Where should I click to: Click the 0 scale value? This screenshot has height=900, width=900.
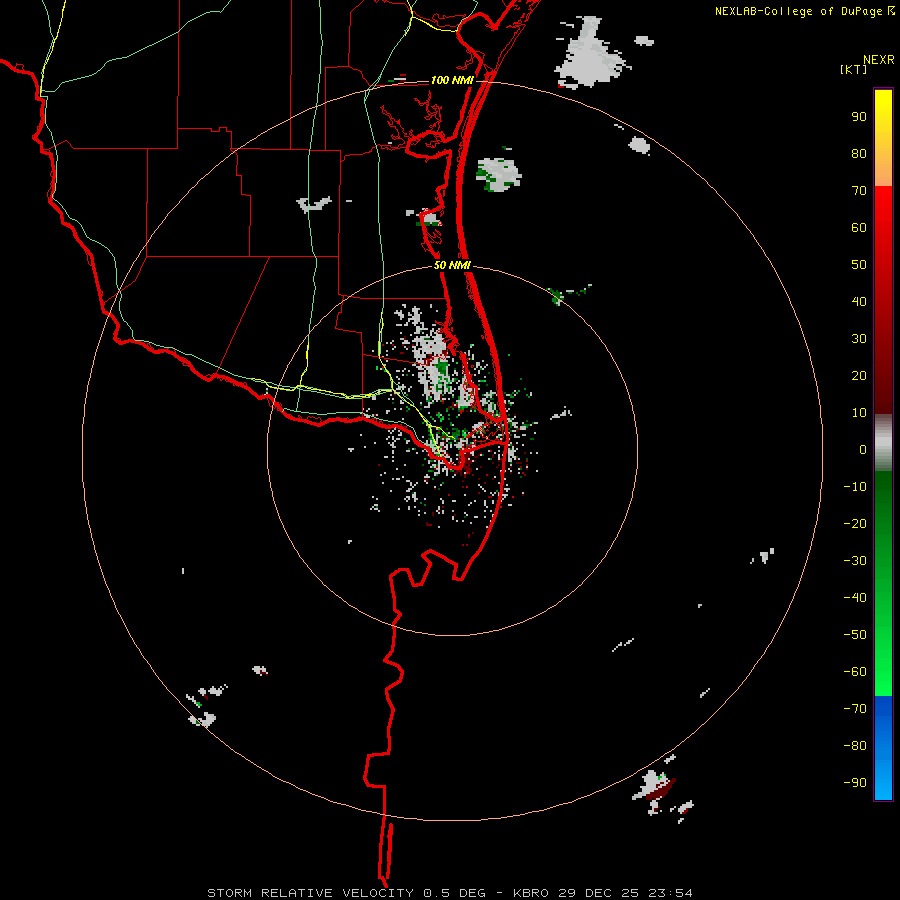point(863,450)
